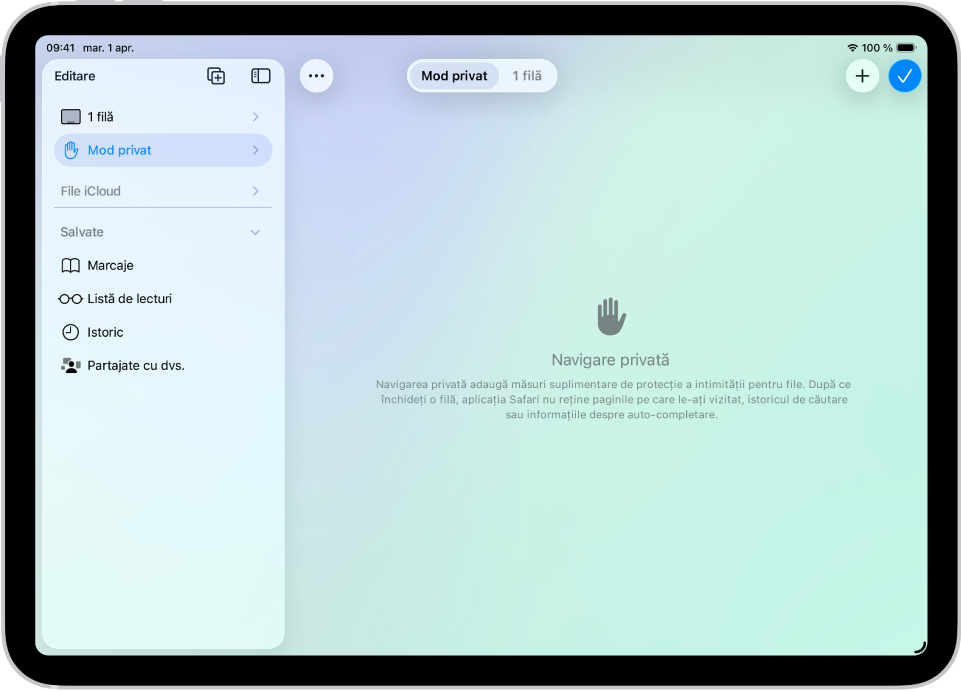Tap the battery indicator icon
The height and width of the screenshot is (692, 961).
pos(906,48)
